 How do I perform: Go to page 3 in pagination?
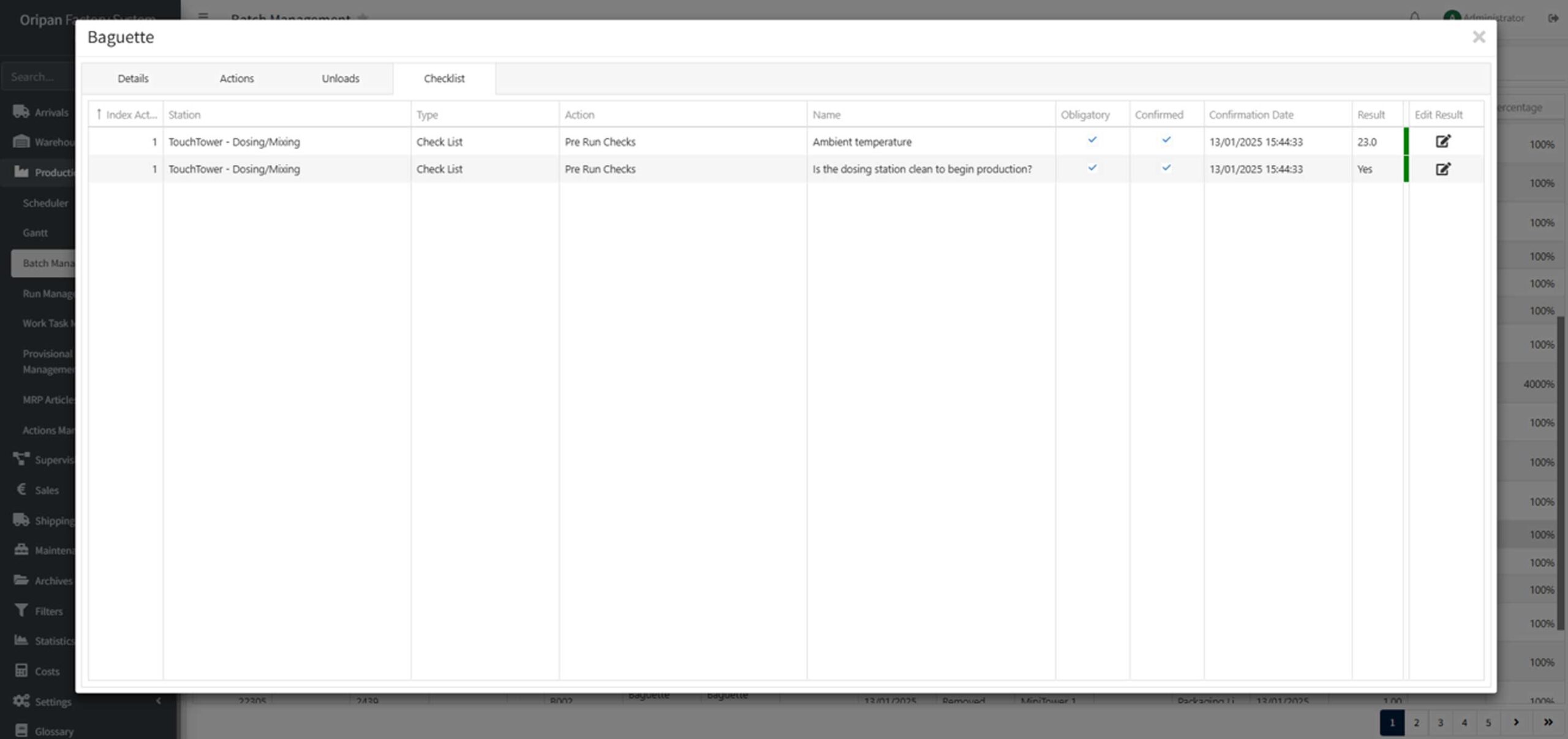click(x=1440, y=722)
